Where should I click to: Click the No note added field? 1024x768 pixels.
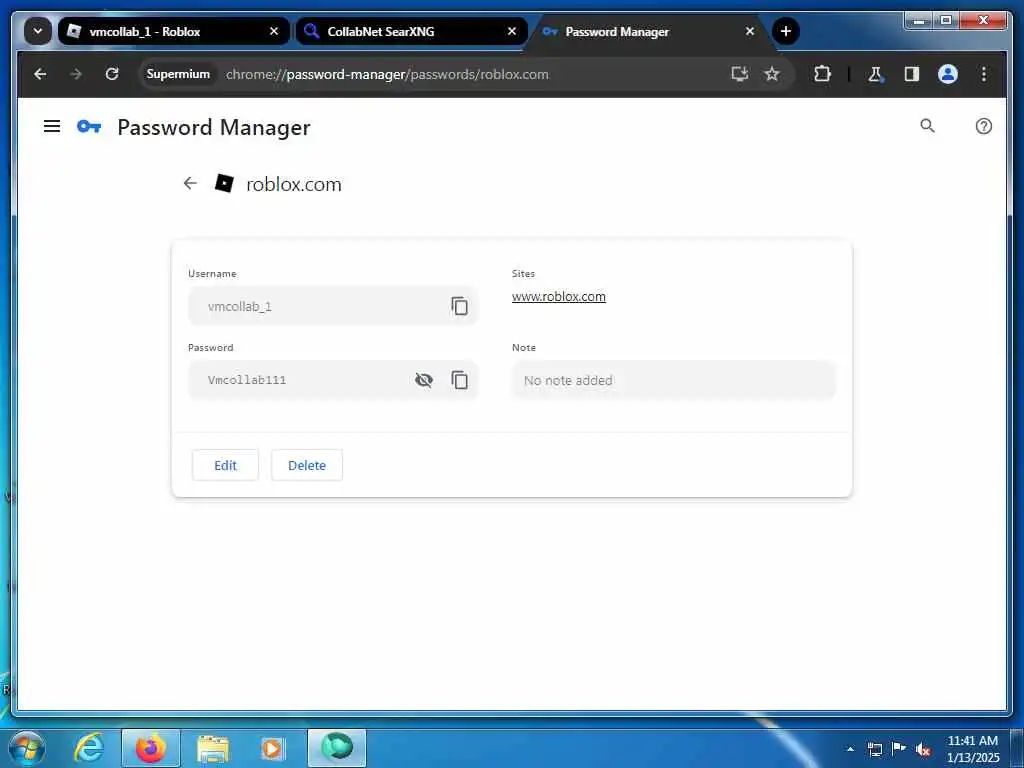(673, 379)
